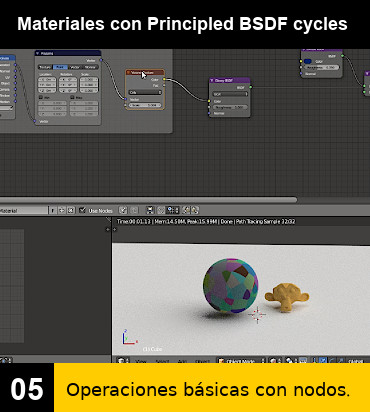Select the Vector type in Mapping node
This screenshot has width=370, height=412.
click(75, 67)
